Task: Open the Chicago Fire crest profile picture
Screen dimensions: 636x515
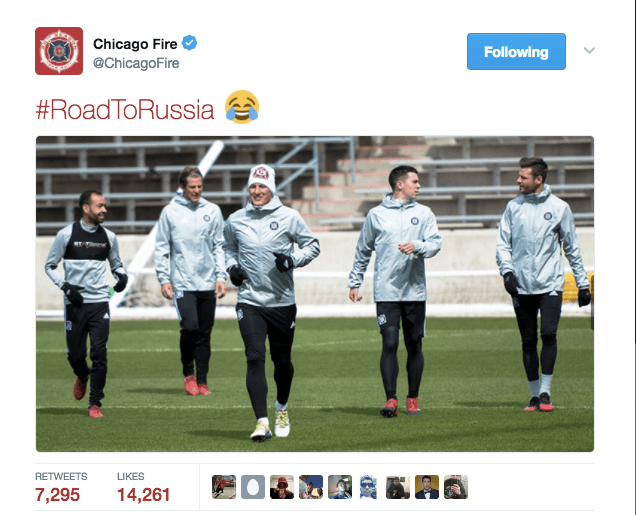Action: click(59, 51)
